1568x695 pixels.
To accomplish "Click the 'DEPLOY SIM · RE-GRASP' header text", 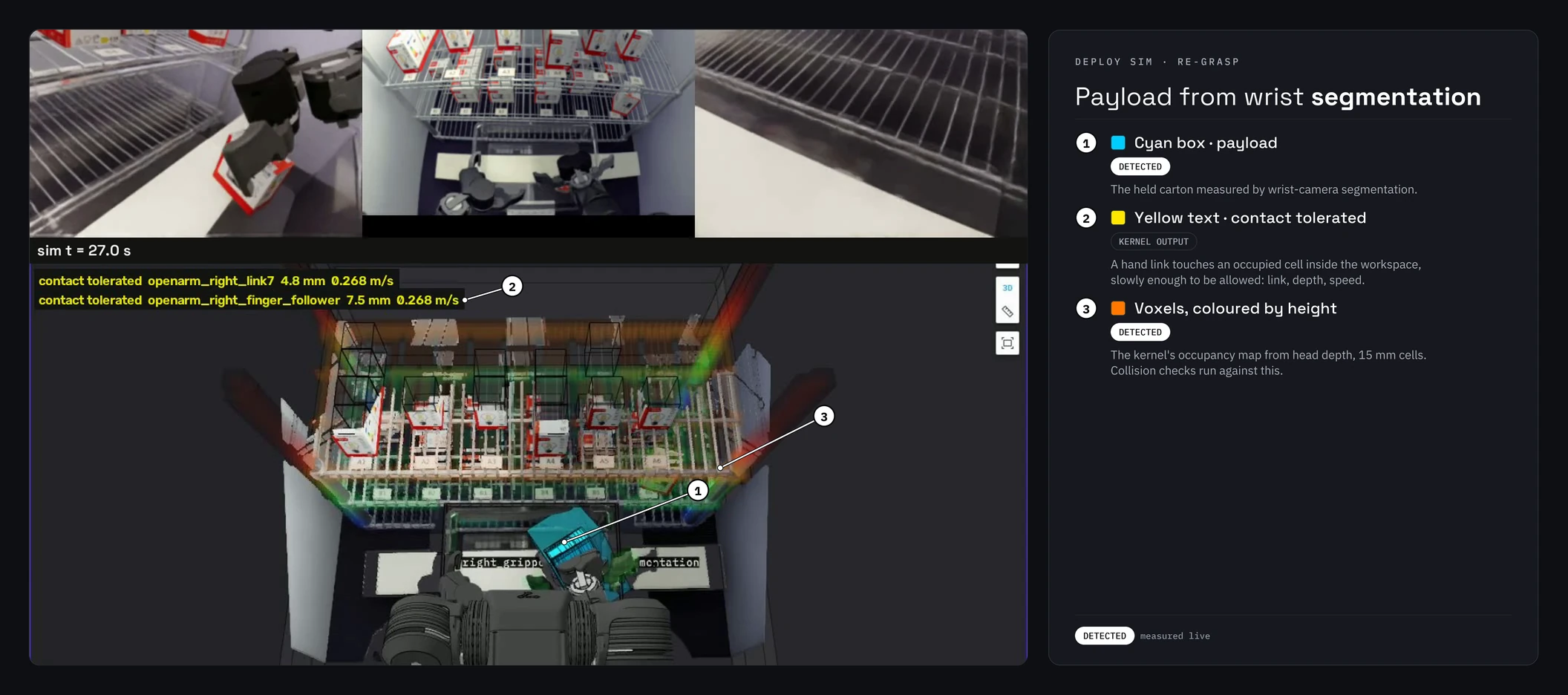I will 1157,62.
